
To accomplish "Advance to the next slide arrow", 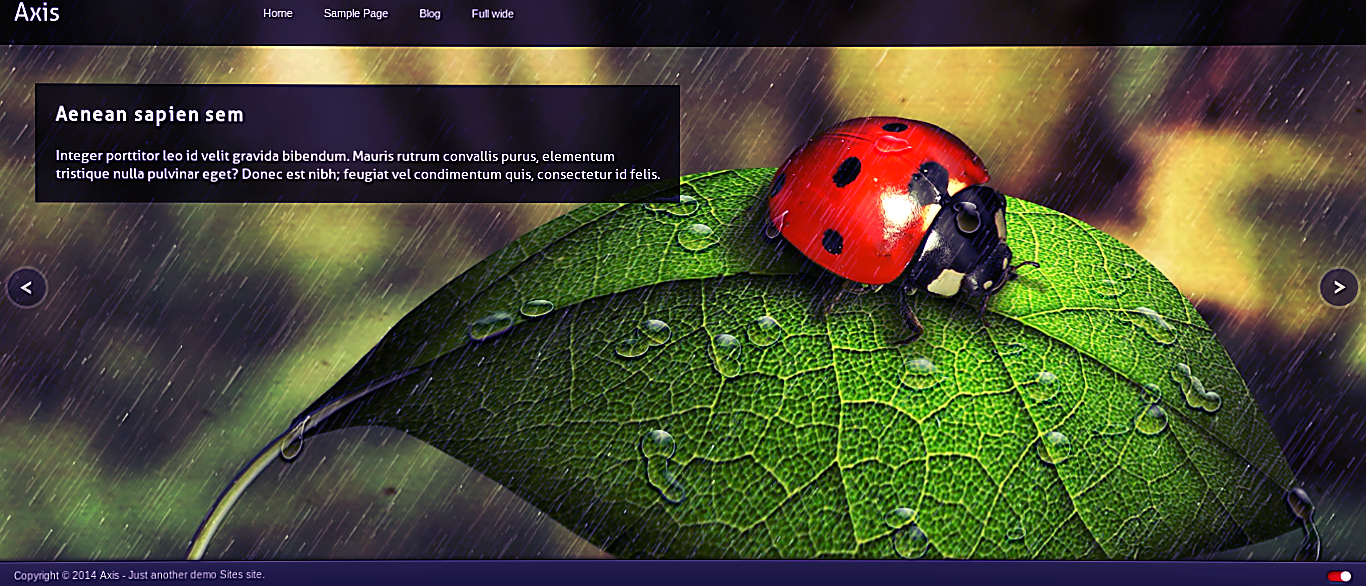I will click(x=1339, y=288).
